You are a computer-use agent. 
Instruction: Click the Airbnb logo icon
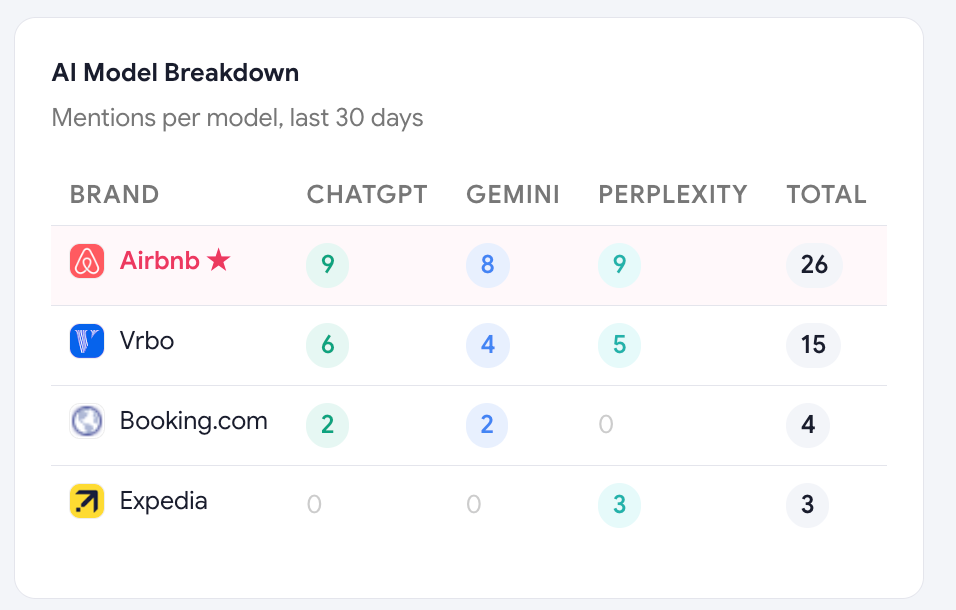(x=87, y=261)
